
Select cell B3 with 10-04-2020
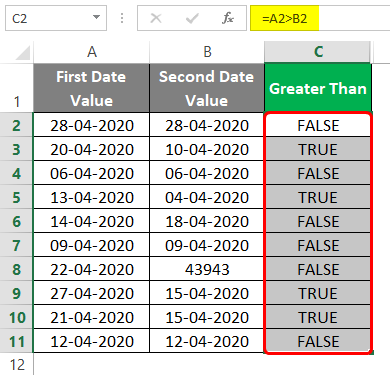pyautogui.click(x=207, y=149)
